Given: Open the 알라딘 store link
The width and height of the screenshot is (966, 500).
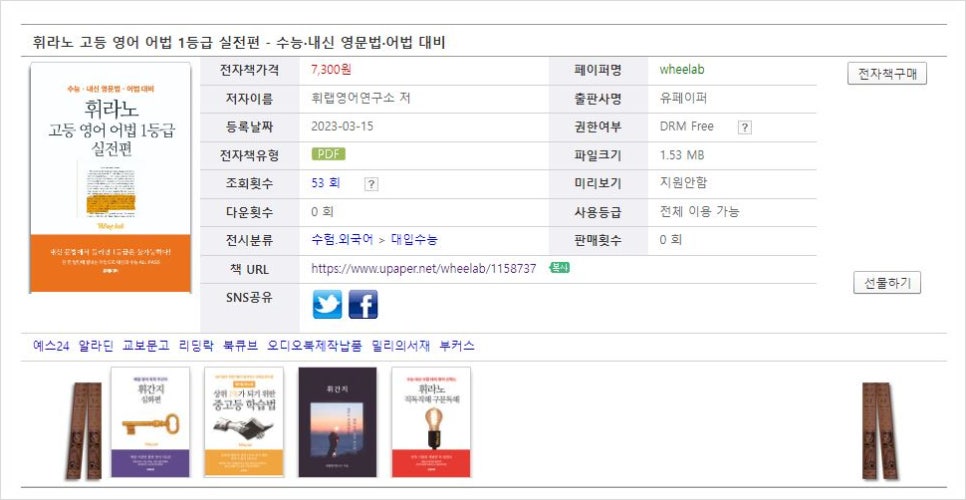Looking at the screenshot, I should (x=96, y=346).
